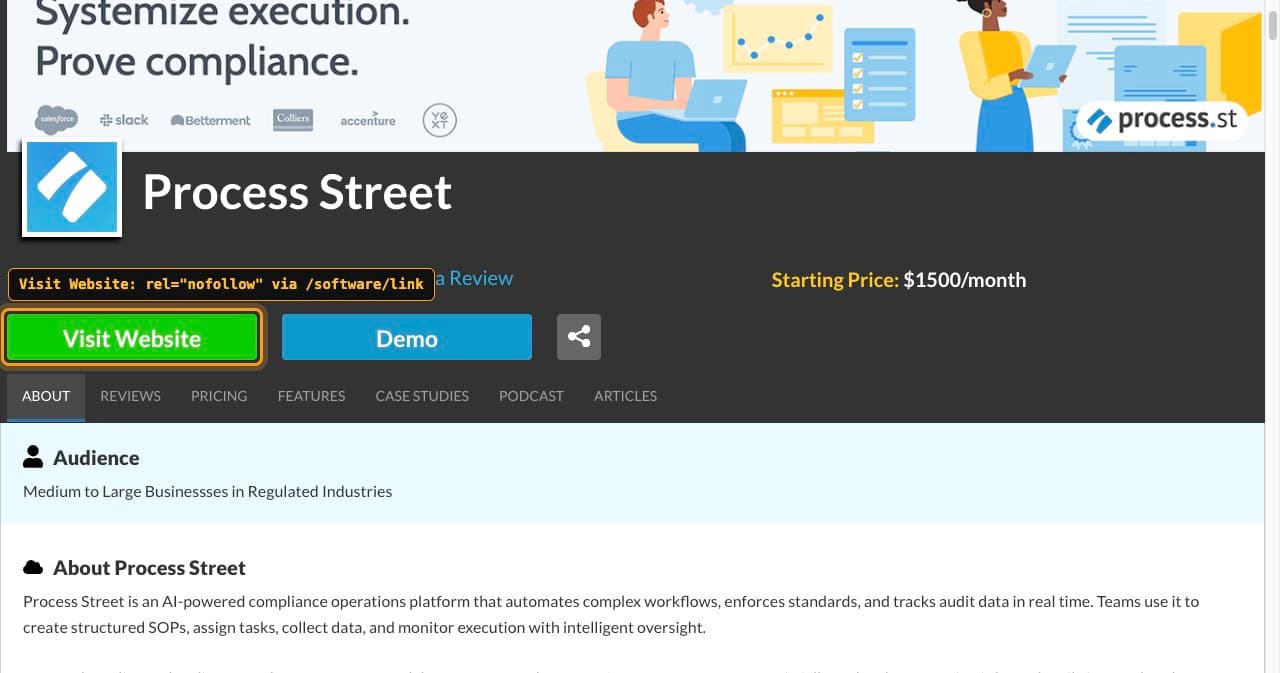Click 'Medium to Large Businessses in Regulated Industries' text
1280x673 pixels.
pos(207,491)
